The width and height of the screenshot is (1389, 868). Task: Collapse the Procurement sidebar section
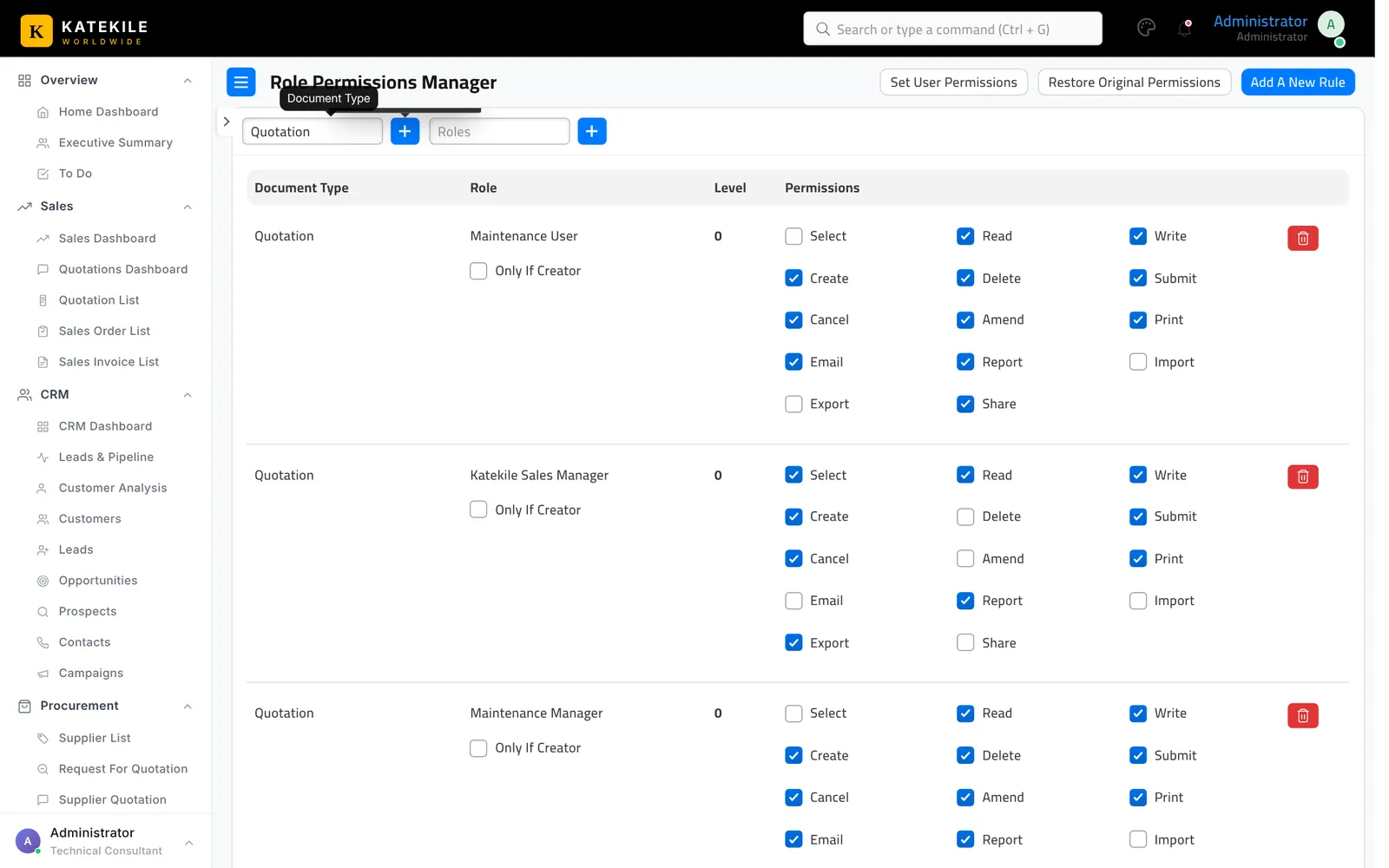[x=188, y=707]
